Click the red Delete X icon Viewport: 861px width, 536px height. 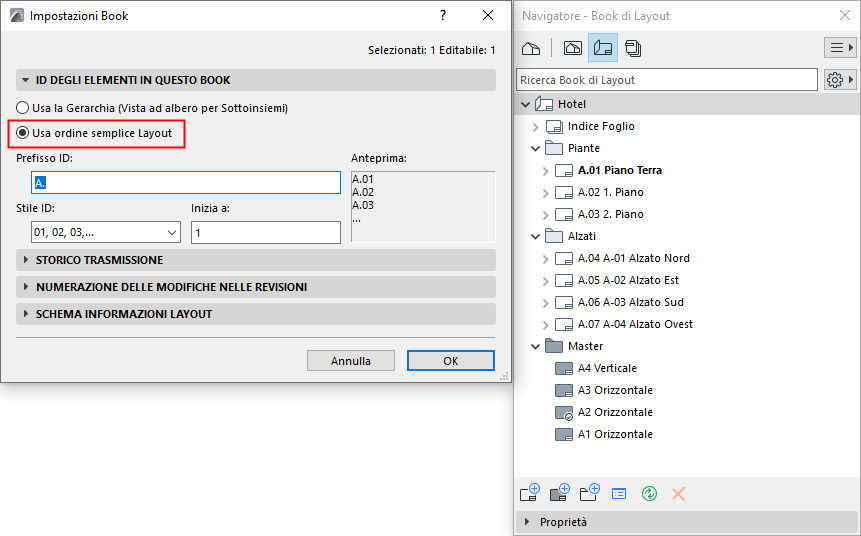point(679,494)
